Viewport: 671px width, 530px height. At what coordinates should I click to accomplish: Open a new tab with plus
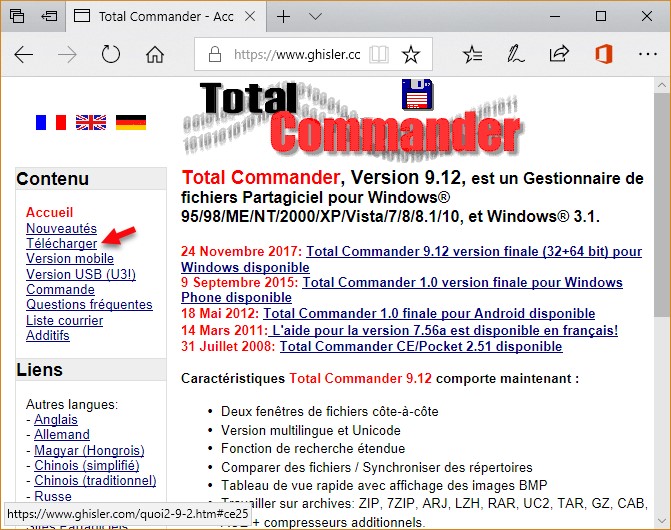point(283,17)
